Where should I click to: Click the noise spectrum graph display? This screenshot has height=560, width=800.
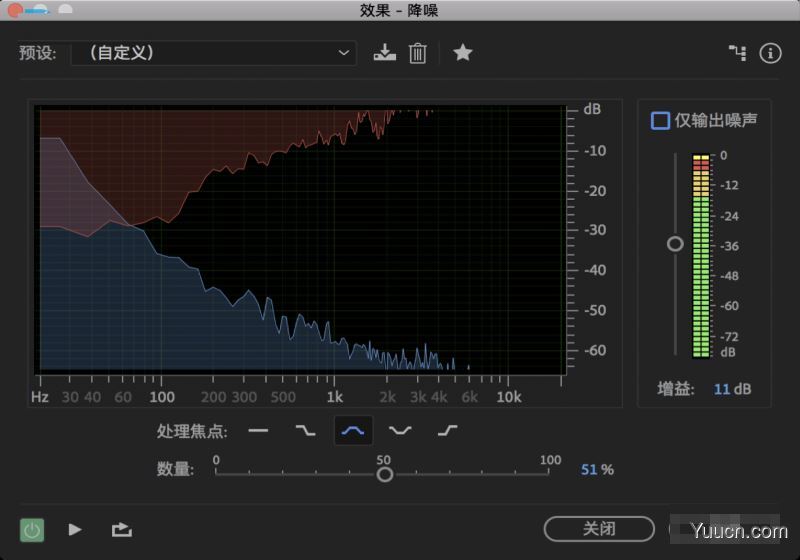[x=303, y=238]
